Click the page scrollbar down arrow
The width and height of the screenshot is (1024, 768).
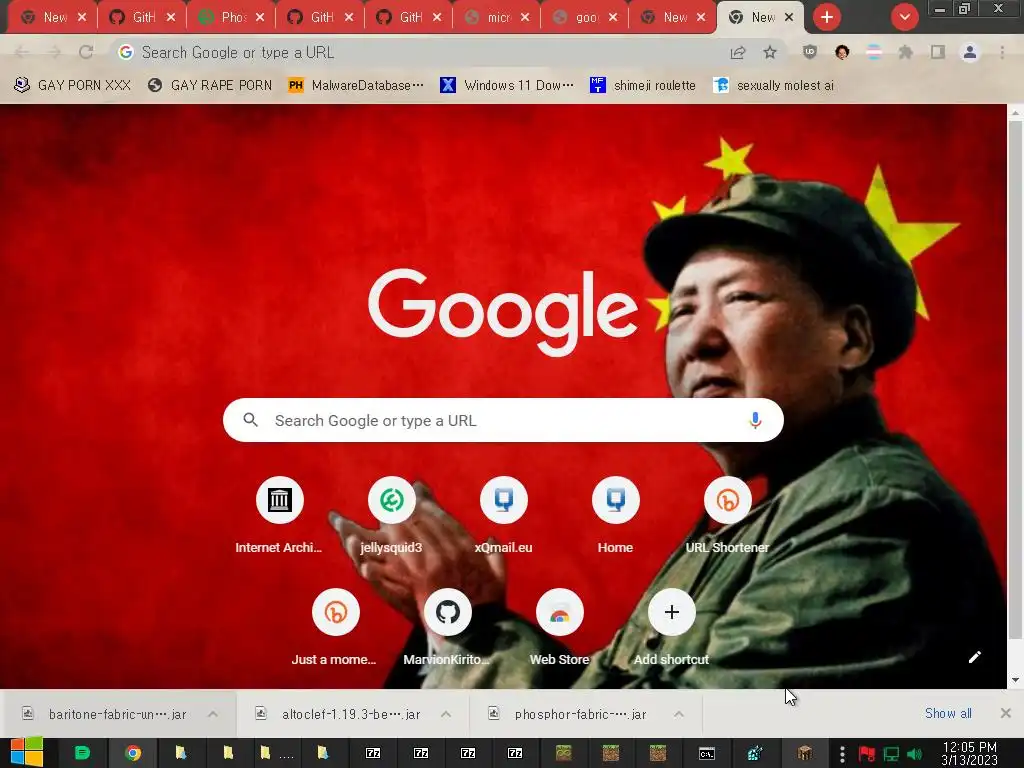(x=1015, y=680)
